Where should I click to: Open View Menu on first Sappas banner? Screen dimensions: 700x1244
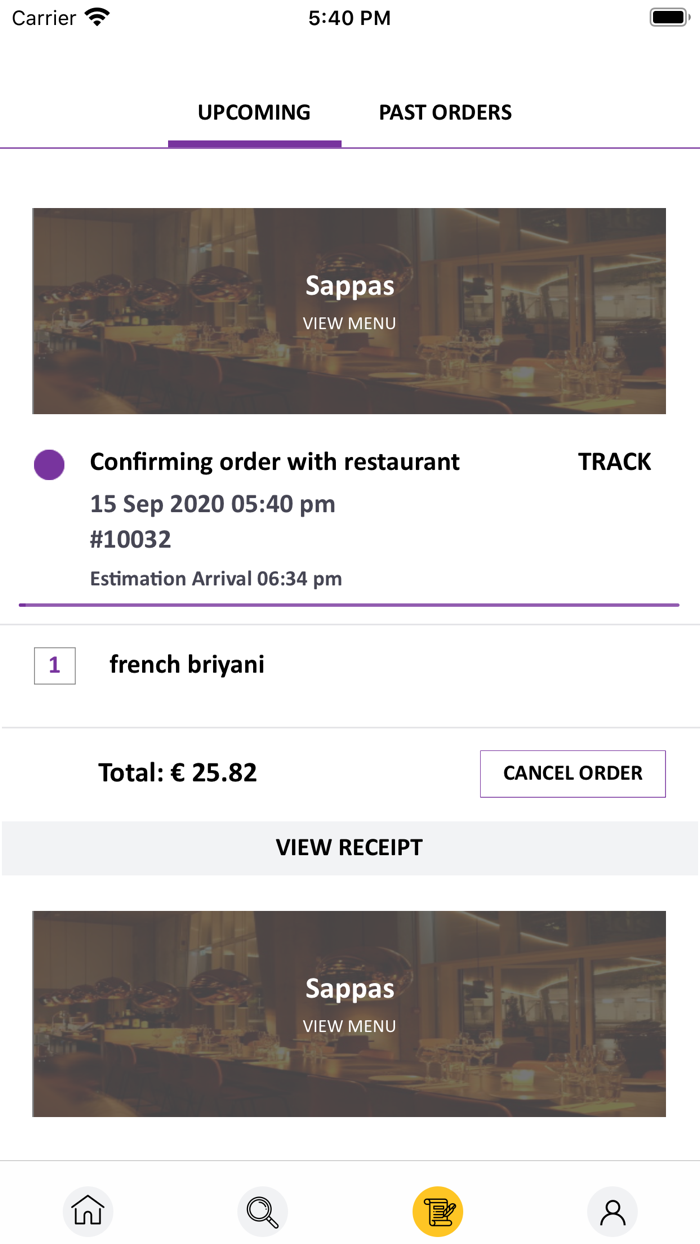coord(349,324)
